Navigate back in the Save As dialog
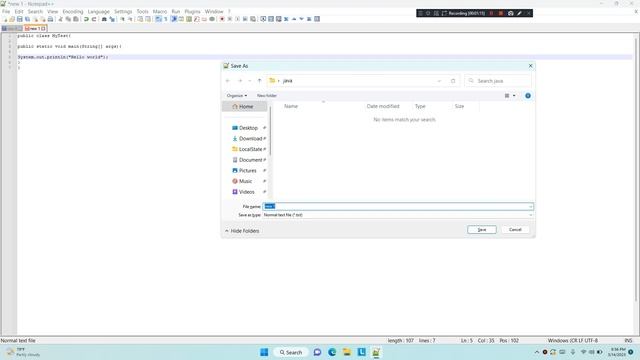The width and height of the screenshot is (640, 360). (228, 81)
